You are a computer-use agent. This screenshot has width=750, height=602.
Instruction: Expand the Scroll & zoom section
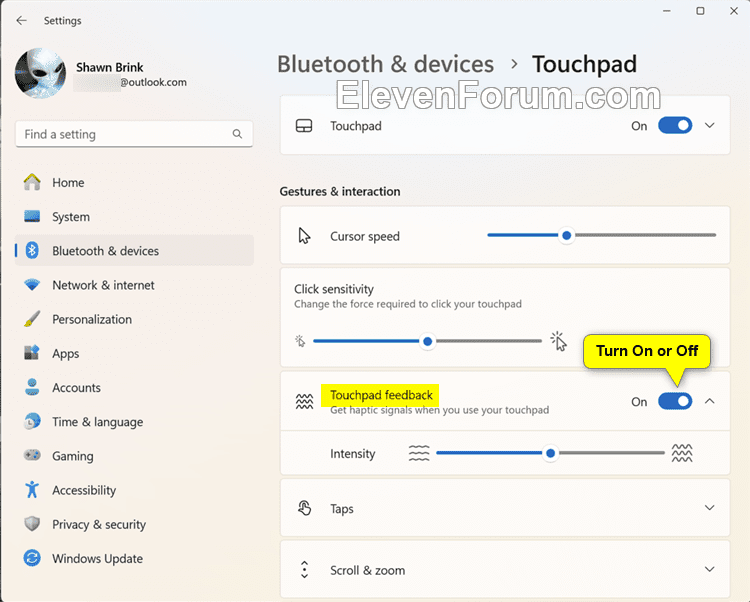(710, 569)
